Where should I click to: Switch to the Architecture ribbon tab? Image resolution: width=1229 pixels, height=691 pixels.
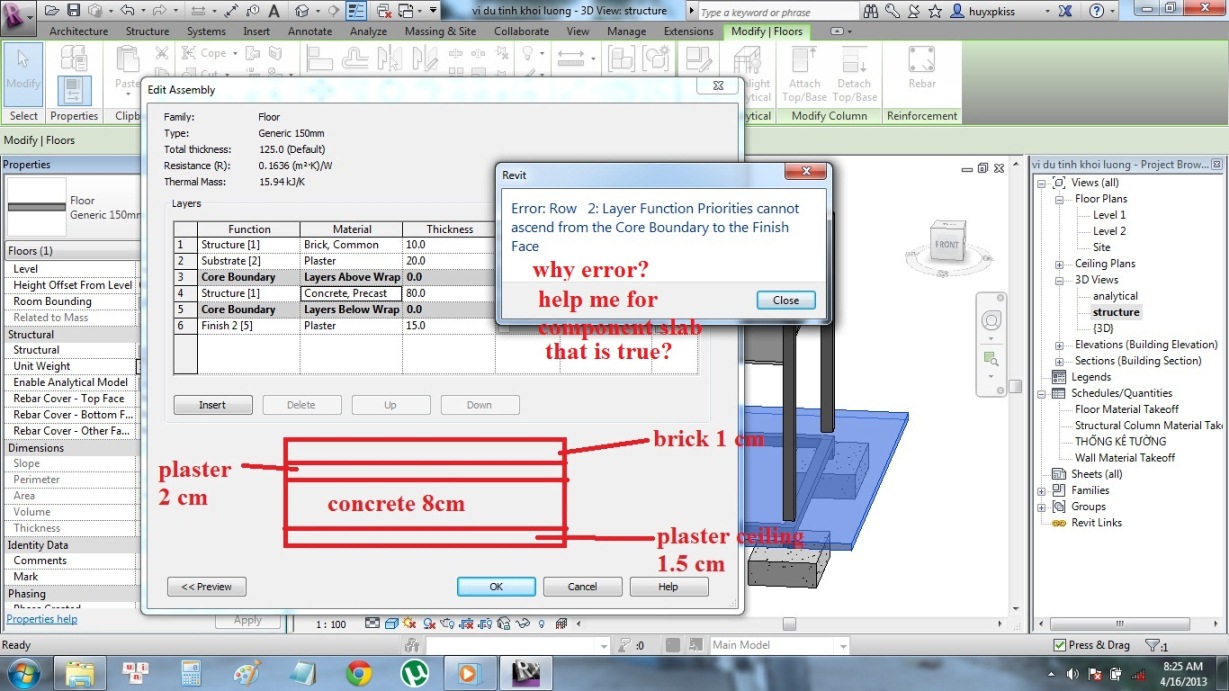78,31
